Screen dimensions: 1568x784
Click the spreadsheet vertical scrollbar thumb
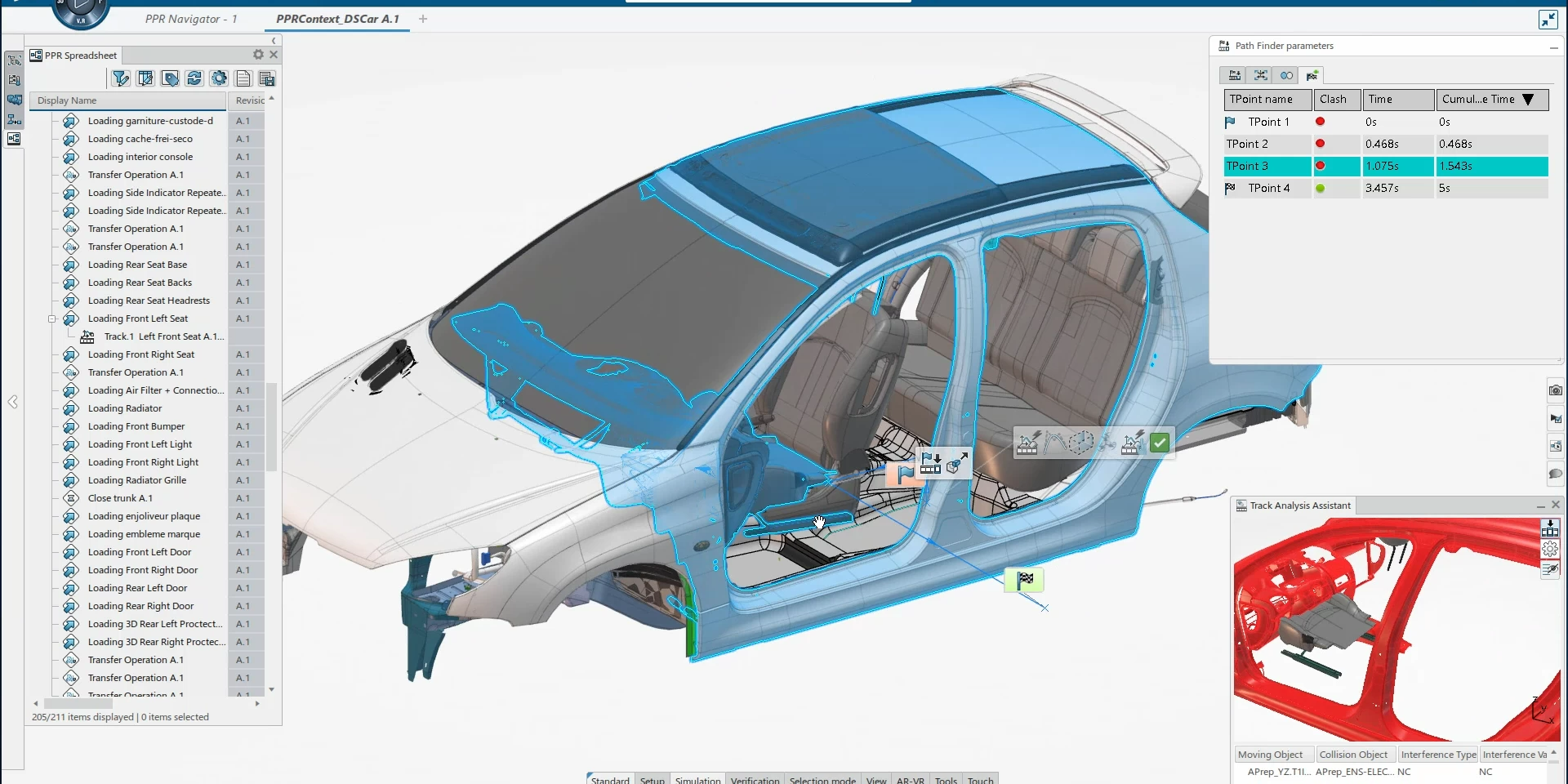click(x=271, y=425)
